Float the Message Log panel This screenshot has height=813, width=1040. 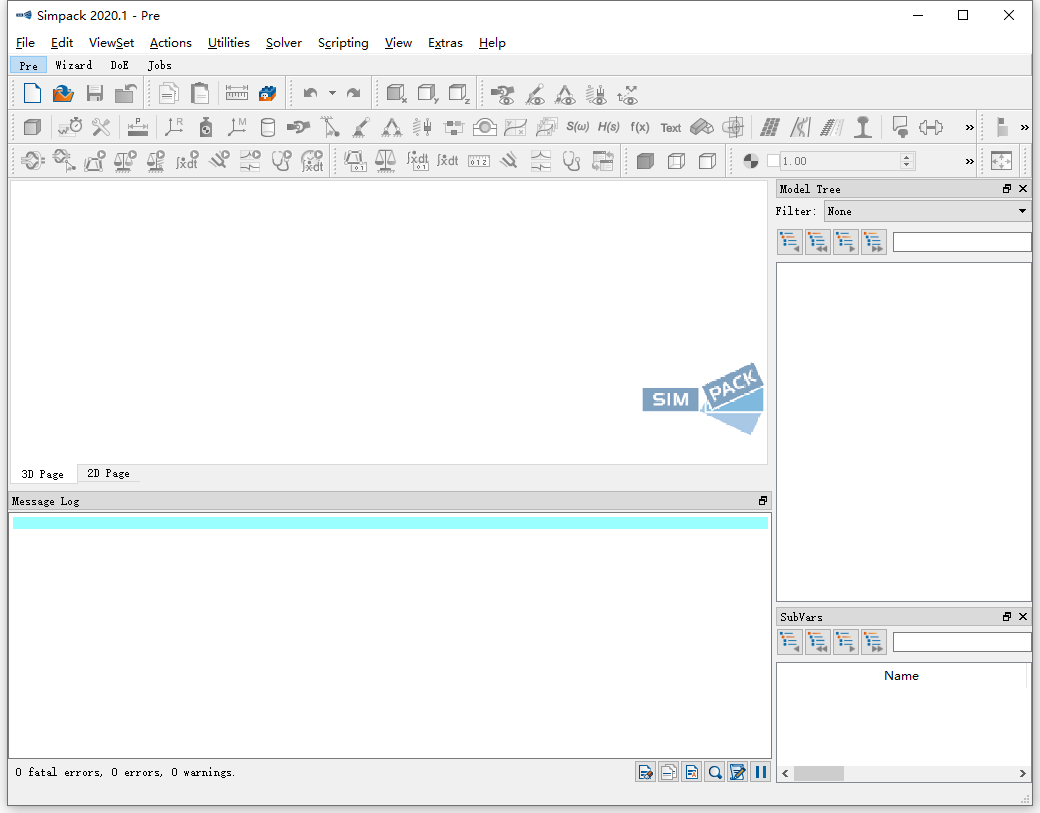(x=763, y=501)
